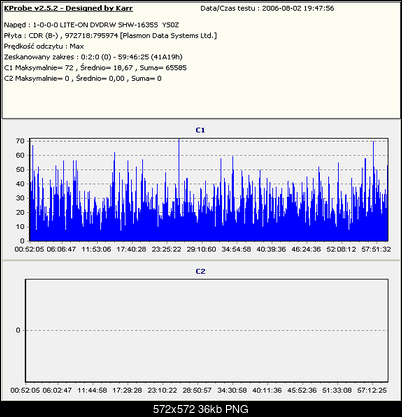Screen dimensions: 402x417
Task: Click the 70 label on C1 axis
Action: tap(20, 141)
